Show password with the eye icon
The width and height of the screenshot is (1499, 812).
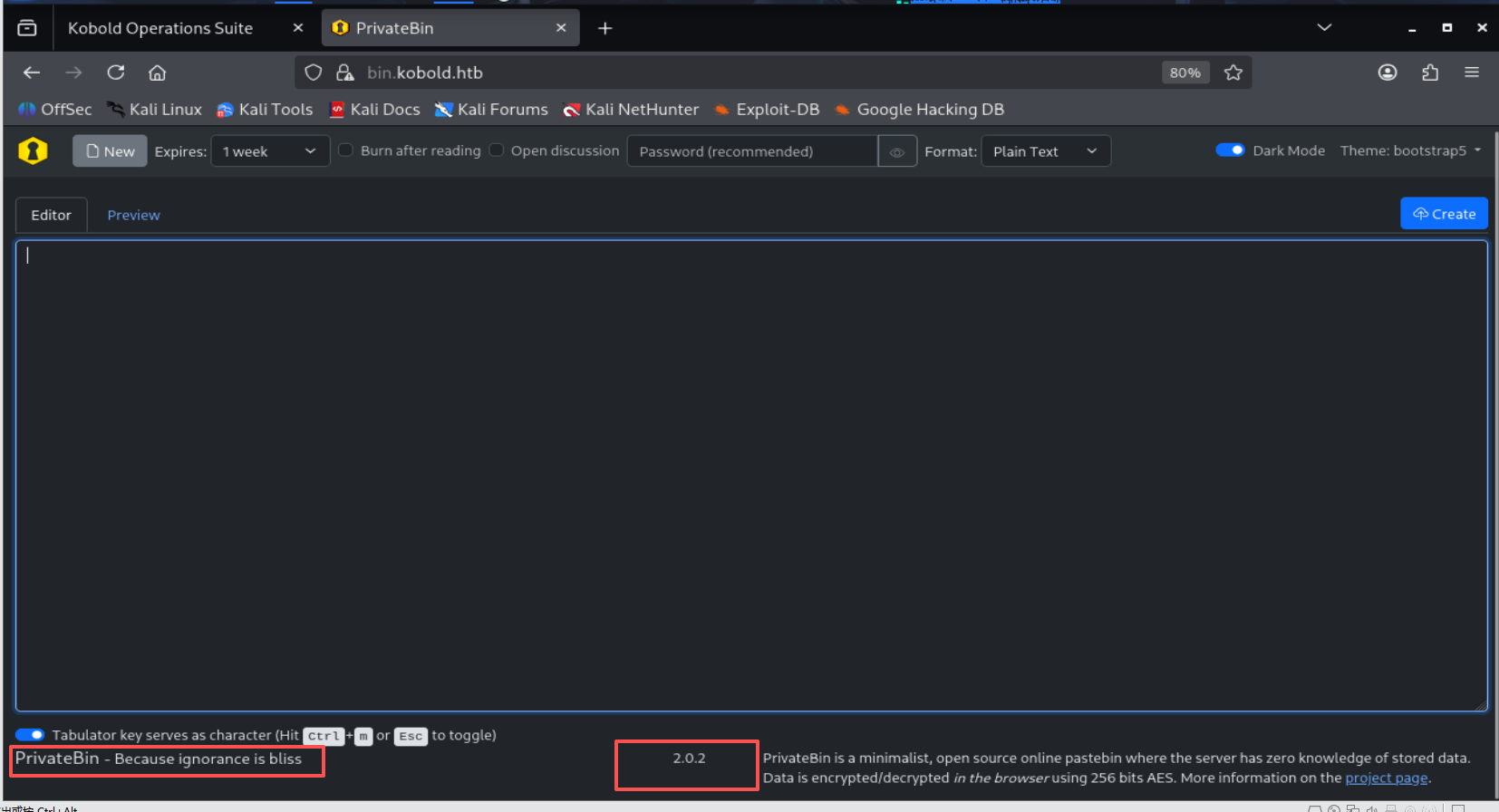tap(897, 151)
